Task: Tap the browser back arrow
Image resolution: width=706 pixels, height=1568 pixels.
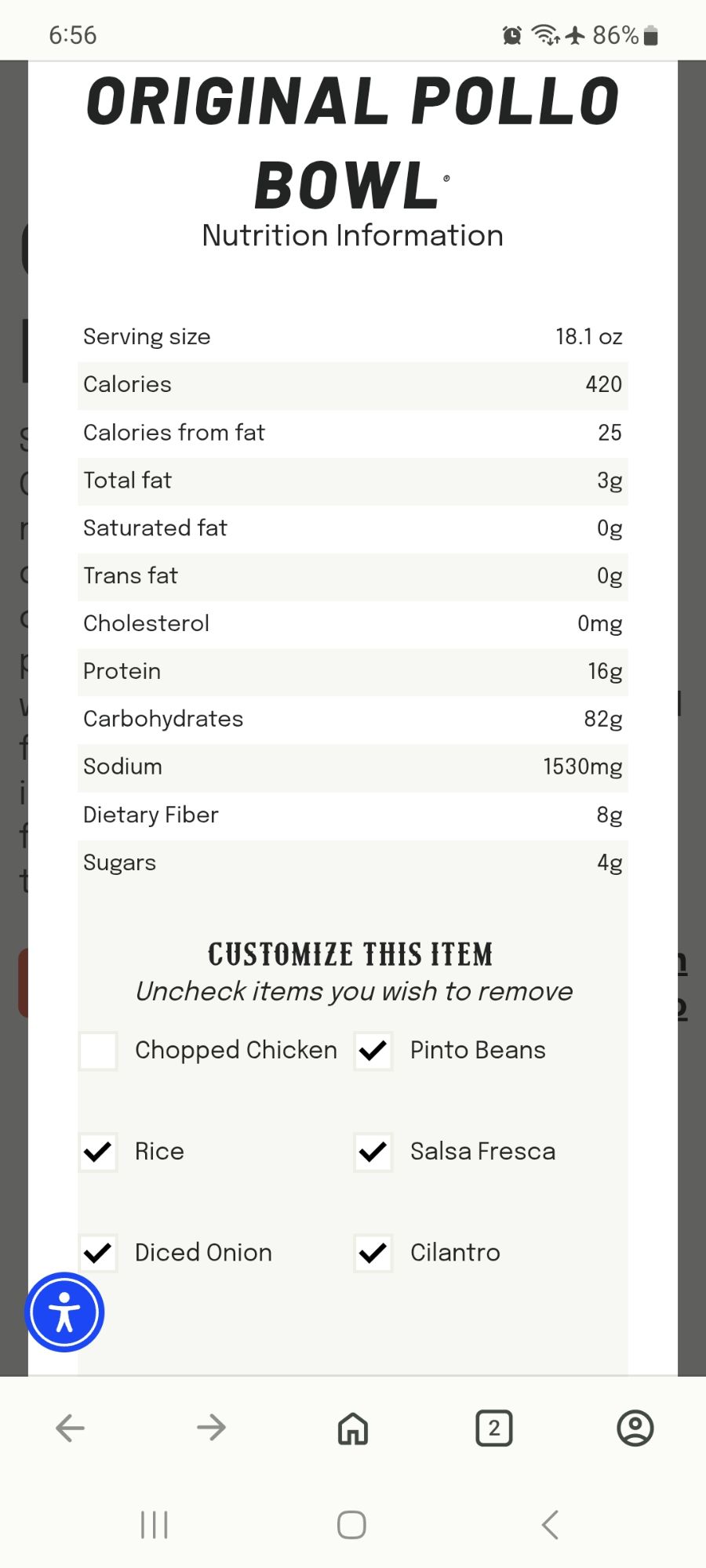Action: point(70,1428)
